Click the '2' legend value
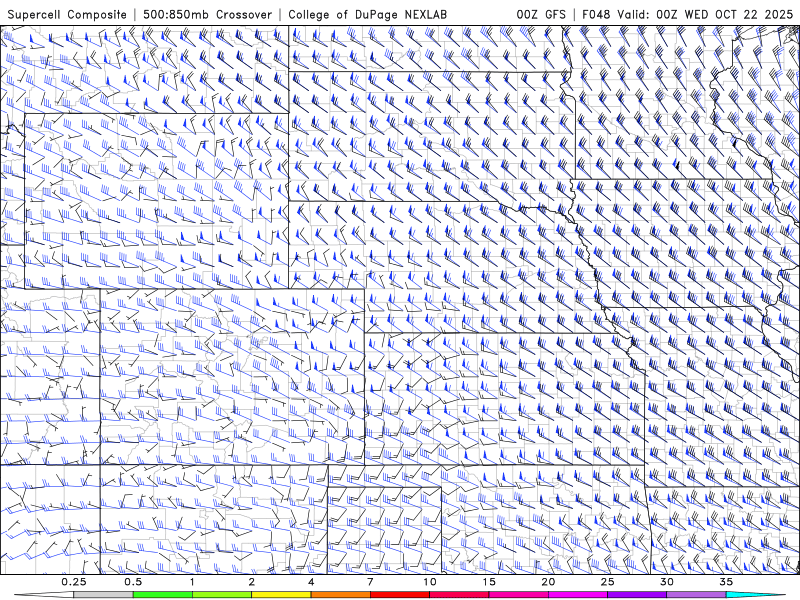Screen dimensions: 800x600 pyautogui.click(x=252, y=582)
